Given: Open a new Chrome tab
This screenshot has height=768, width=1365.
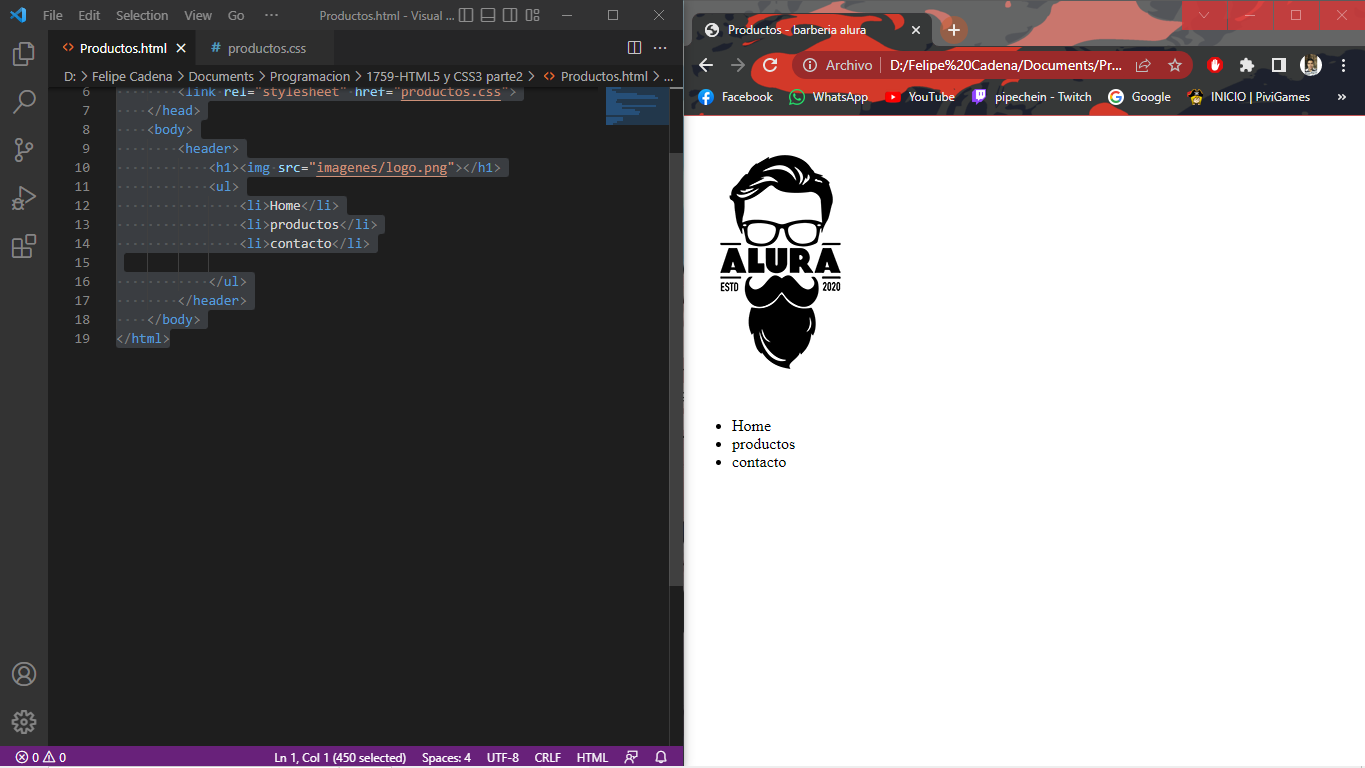Looking at the screenshot, I should [954, 30].
